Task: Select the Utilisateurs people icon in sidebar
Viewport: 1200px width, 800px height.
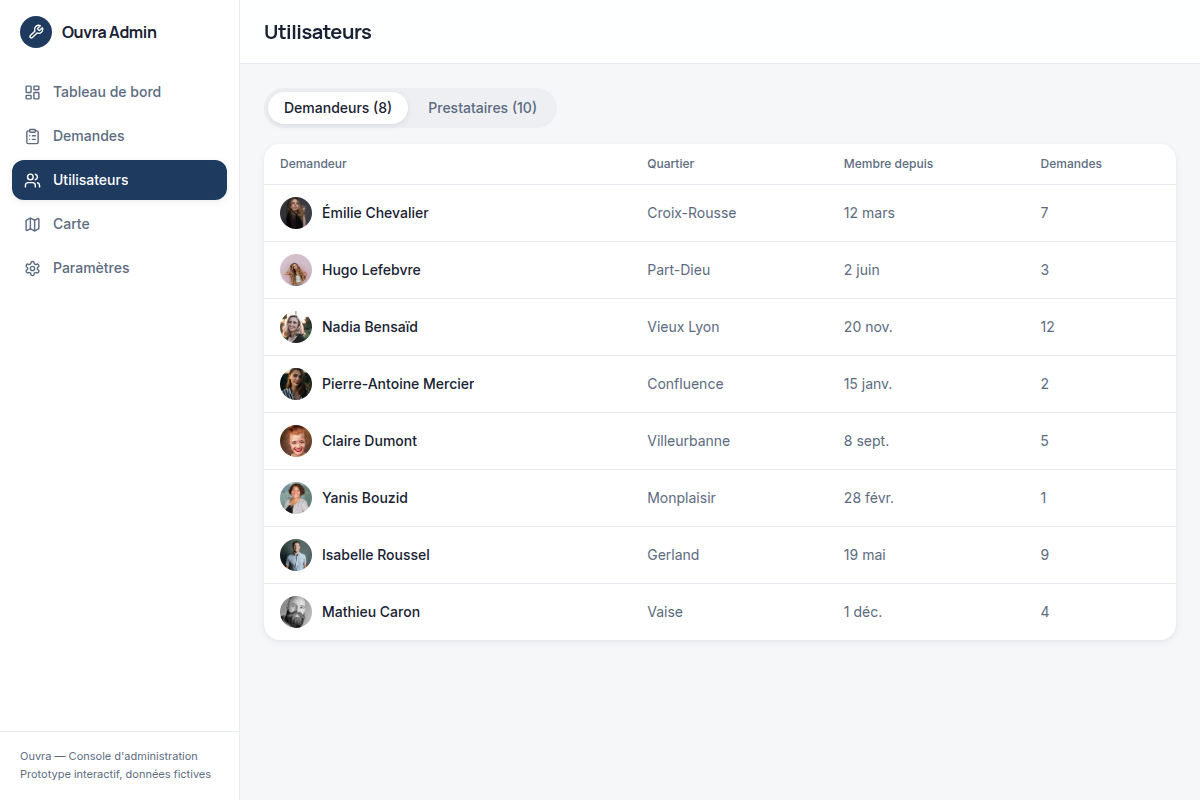Action: (32, 180)
